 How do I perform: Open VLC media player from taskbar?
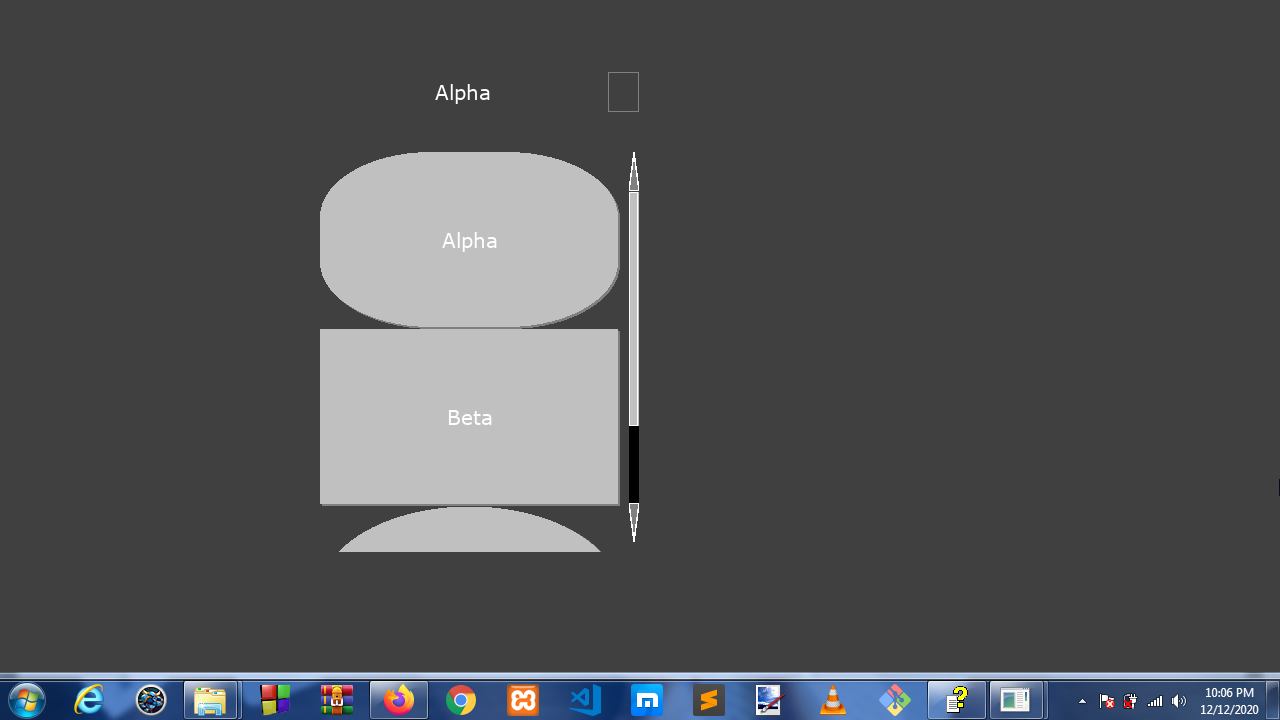832,700
